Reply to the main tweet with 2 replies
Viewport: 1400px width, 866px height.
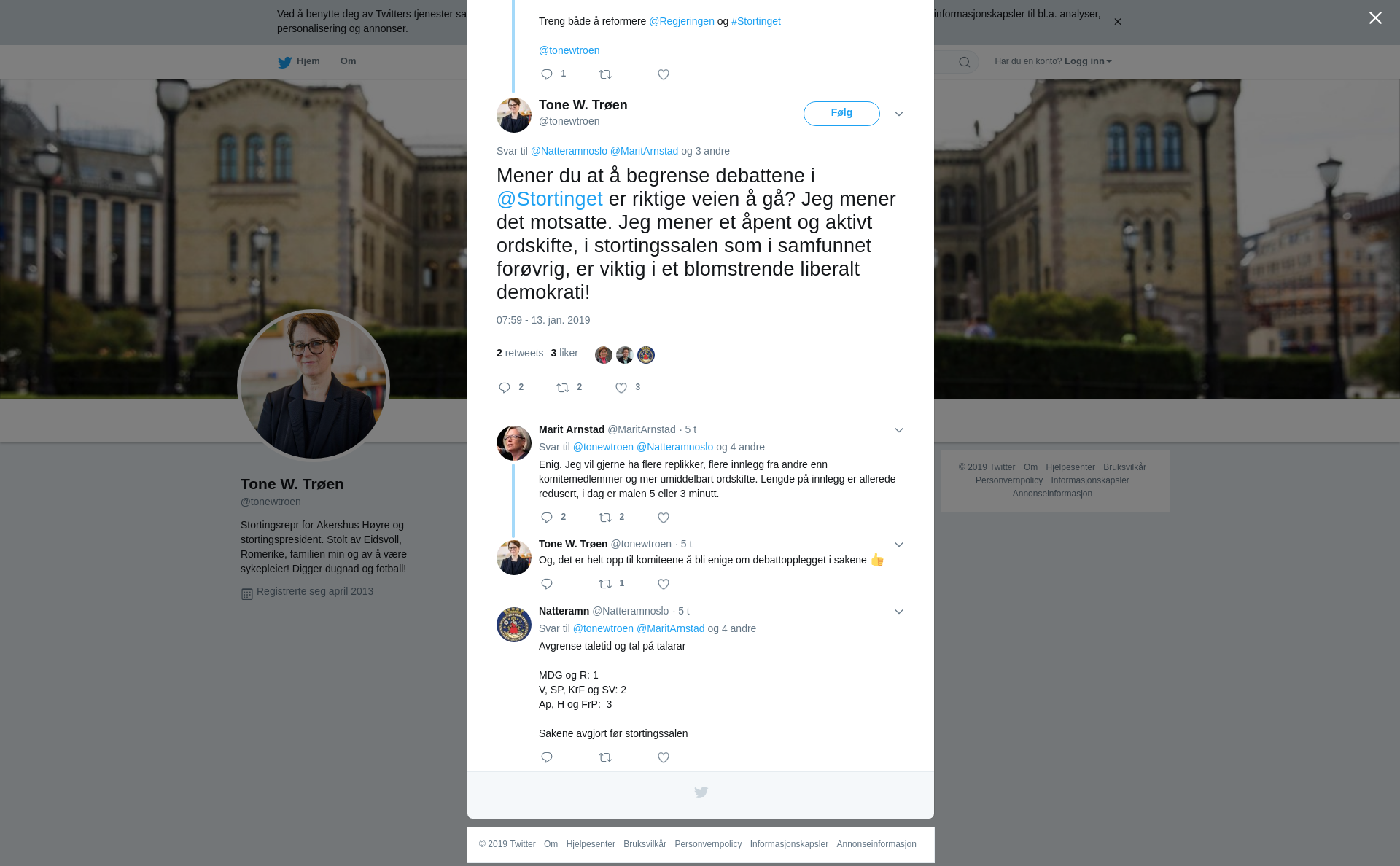(x=505, y=388)
